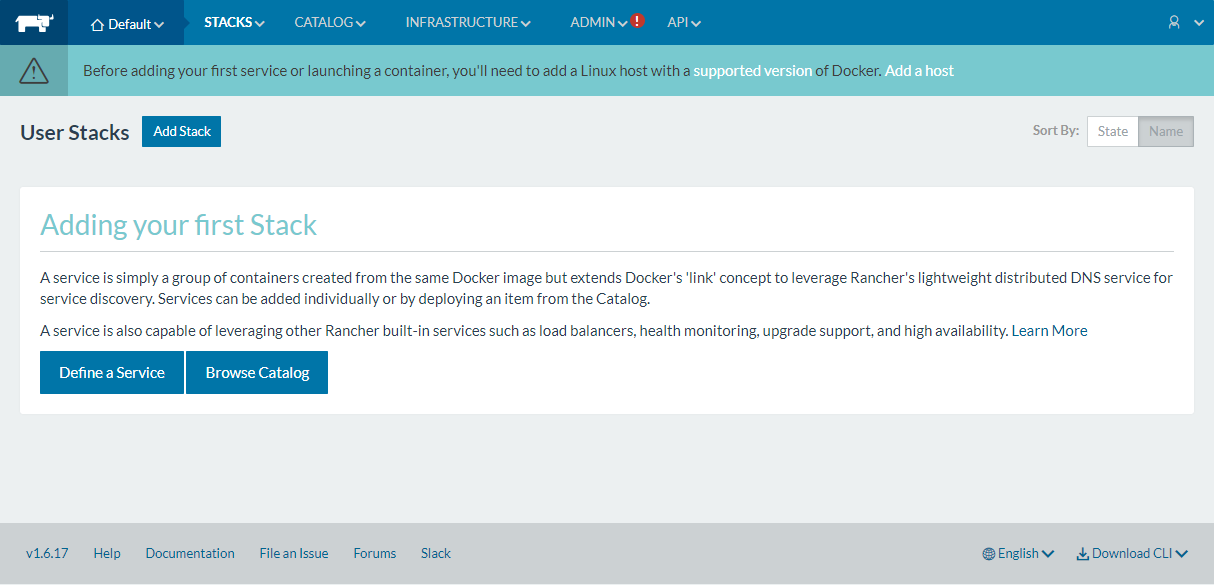Click the 'Adding your first Stack' heading
The image size is (1214, 585).
tap(179, 224)
